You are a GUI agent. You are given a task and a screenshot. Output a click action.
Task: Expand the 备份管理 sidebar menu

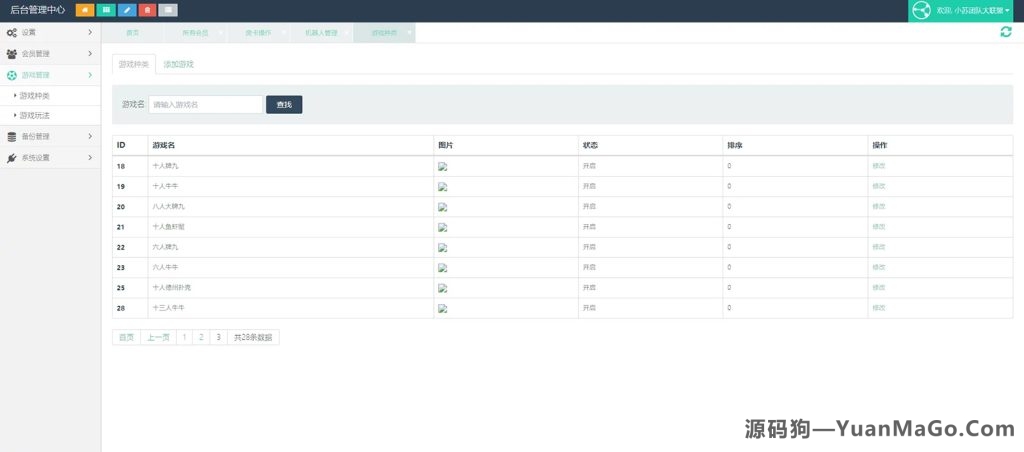(x=50, y=137)
